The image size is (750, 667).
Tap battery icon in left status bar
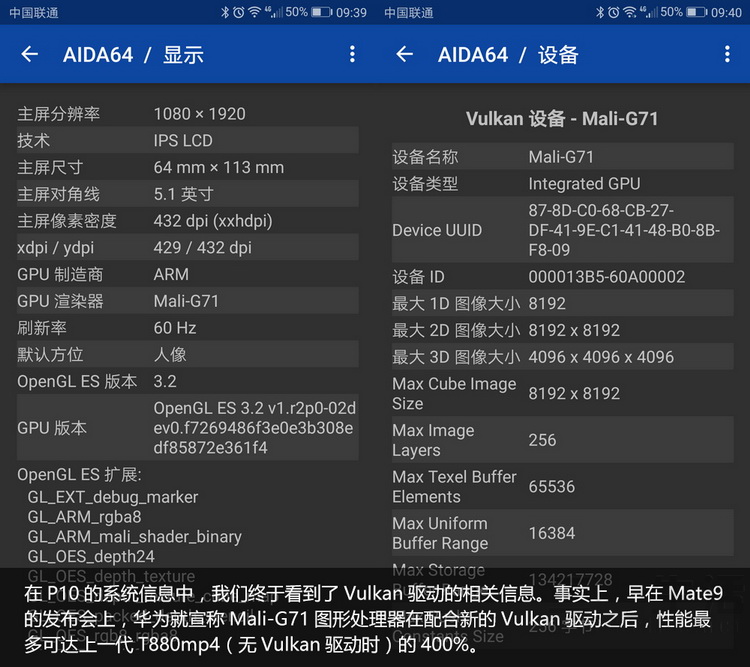click(322, 12)
